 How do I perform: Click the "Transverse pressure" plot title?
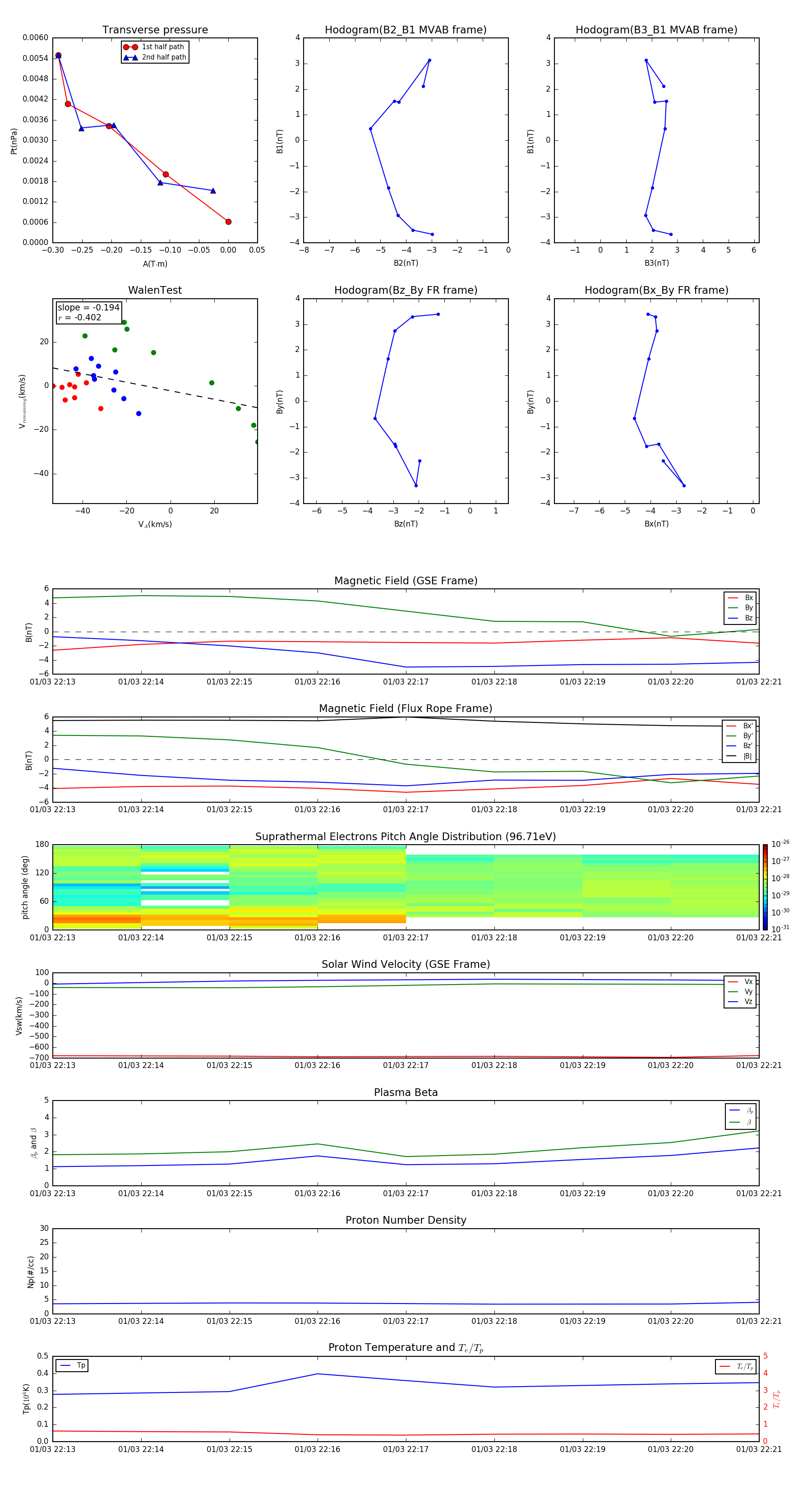[155, 30]
